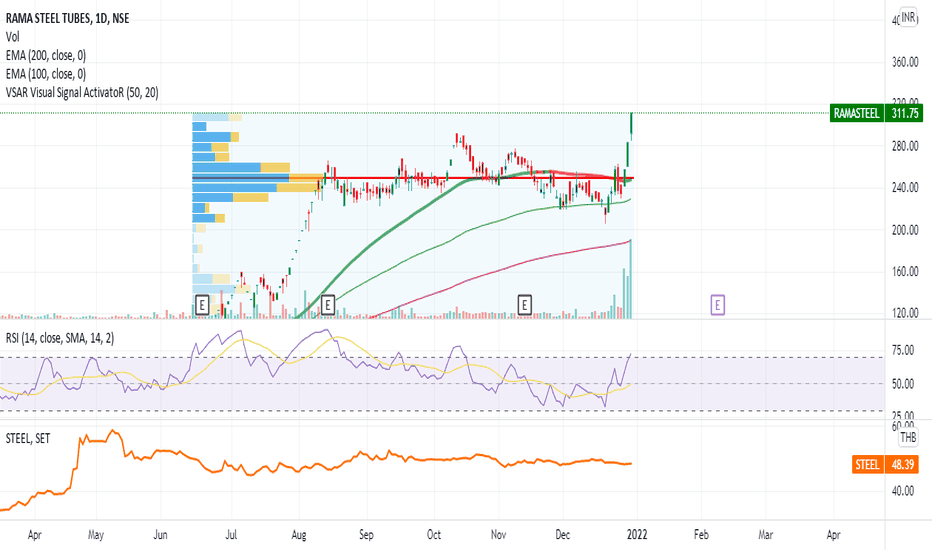Click the 40.00 label on STEEL axis
The width and height of the screenshot is (932, 550).
coord(903,491)
